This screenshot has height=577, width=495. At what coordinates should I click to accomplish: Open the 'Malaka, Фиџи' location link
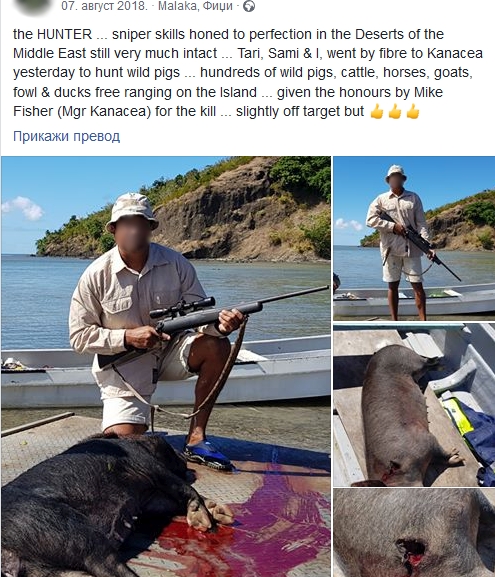click(x=195, y=6)
